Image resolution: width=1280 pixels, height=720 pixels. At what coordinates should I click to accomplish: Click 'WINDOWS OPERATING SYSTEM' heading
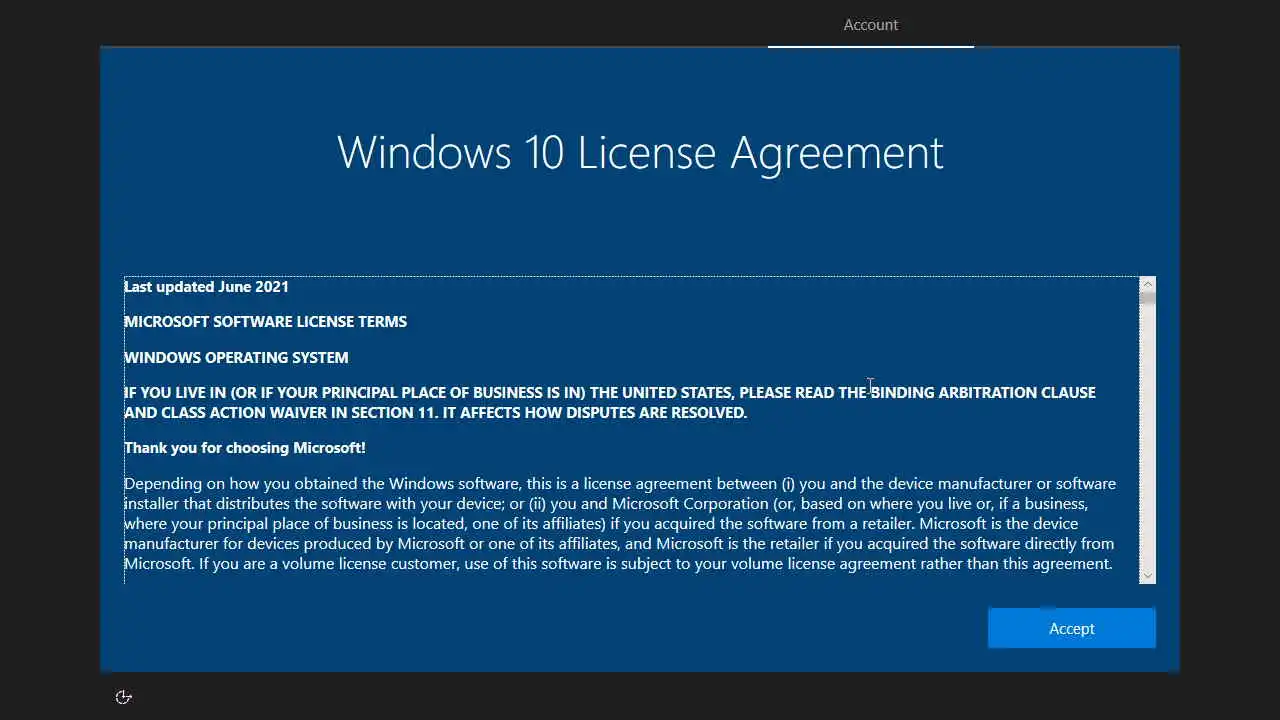click(x=236, y=357)
